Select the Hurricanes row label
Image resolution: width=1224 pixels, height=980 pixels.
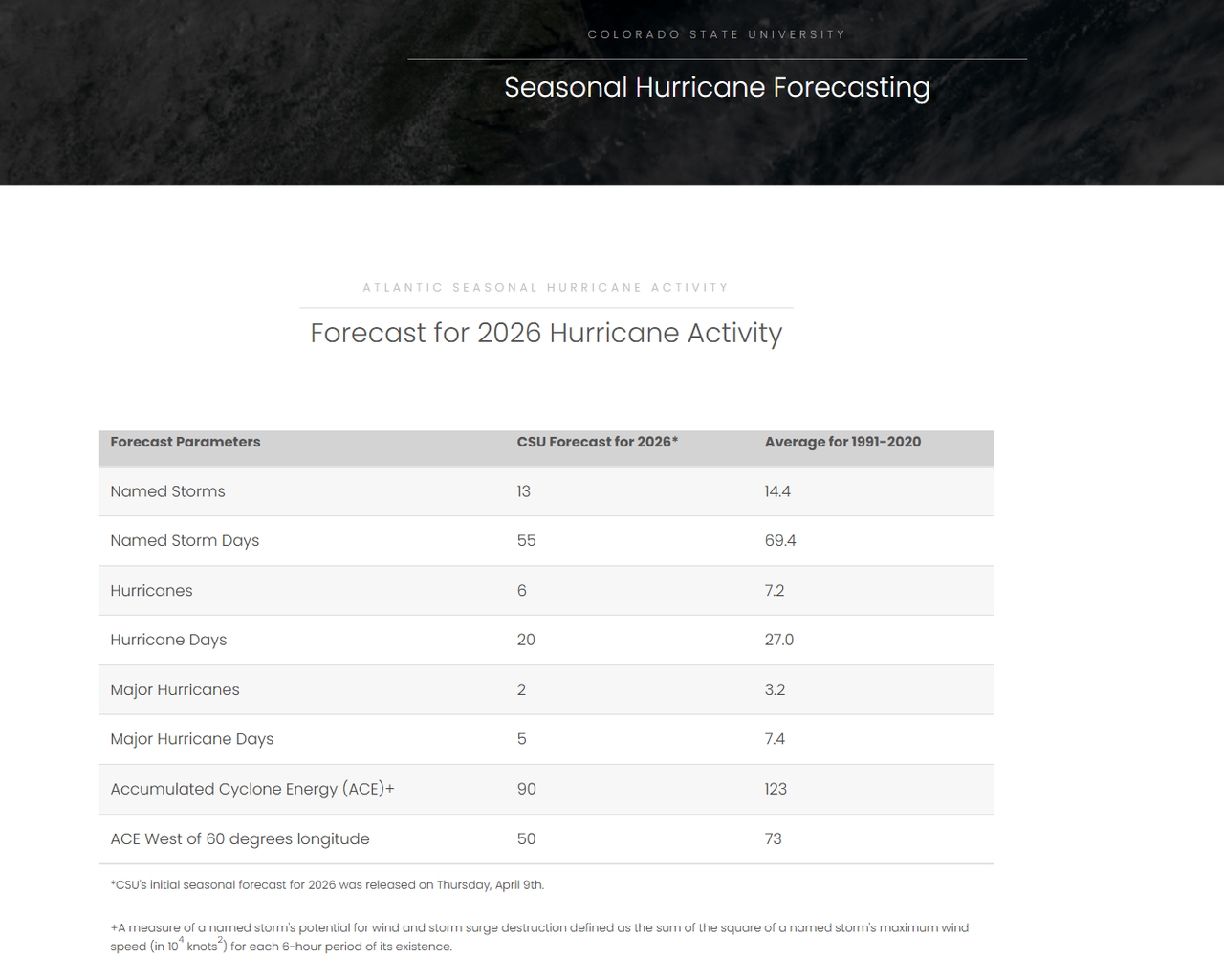point(151,591)
